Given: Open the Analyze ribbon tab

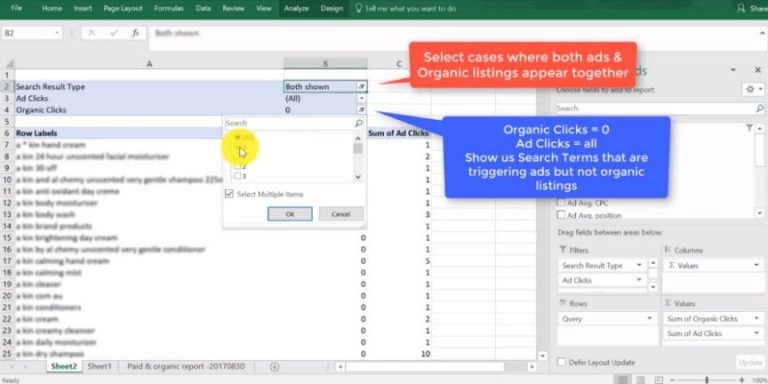Looking at the screenshot, I should [x=296, y=8].
